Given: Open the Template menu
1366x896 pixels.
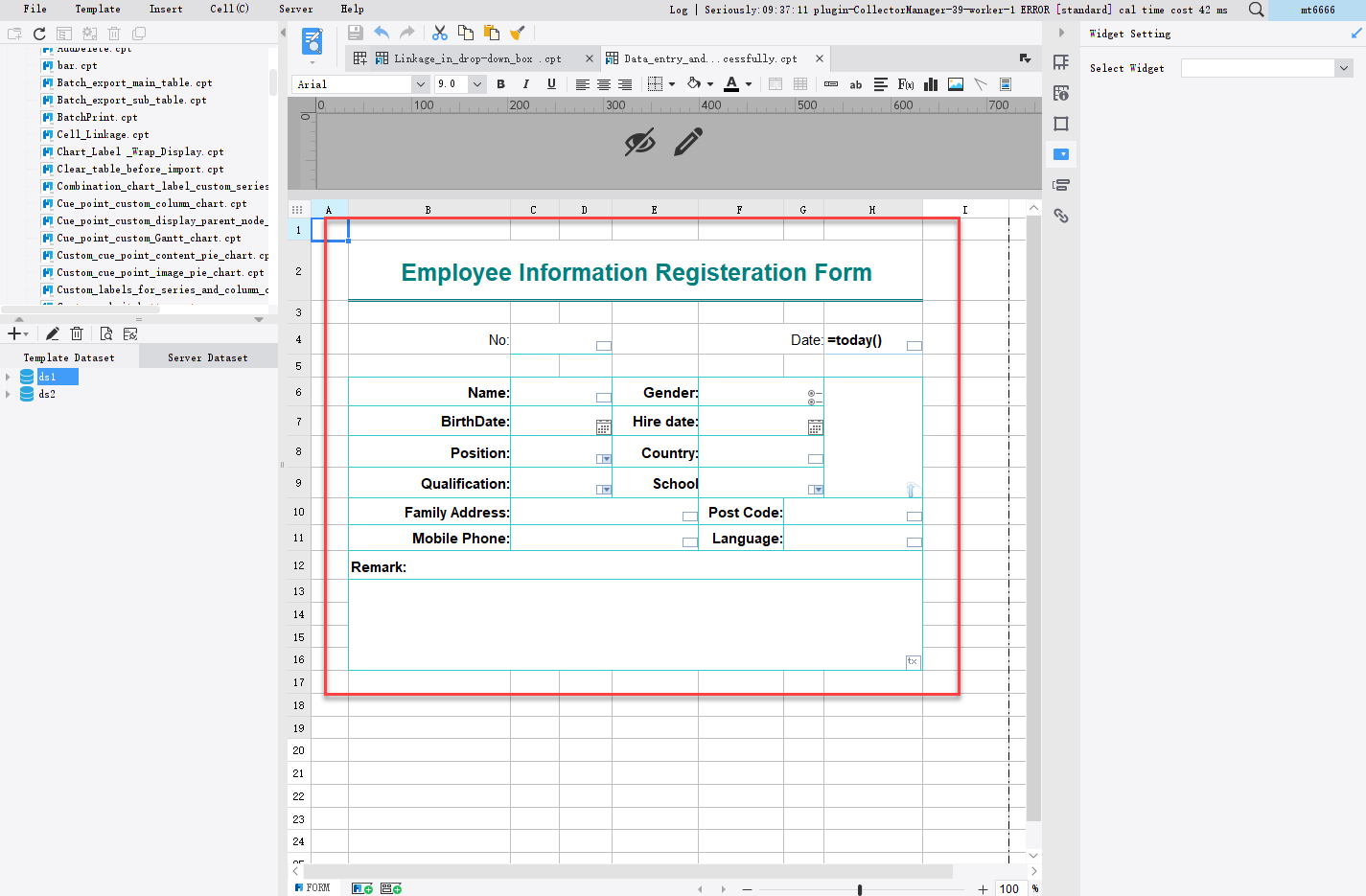Looking at the screenshot, I should 98,10.
